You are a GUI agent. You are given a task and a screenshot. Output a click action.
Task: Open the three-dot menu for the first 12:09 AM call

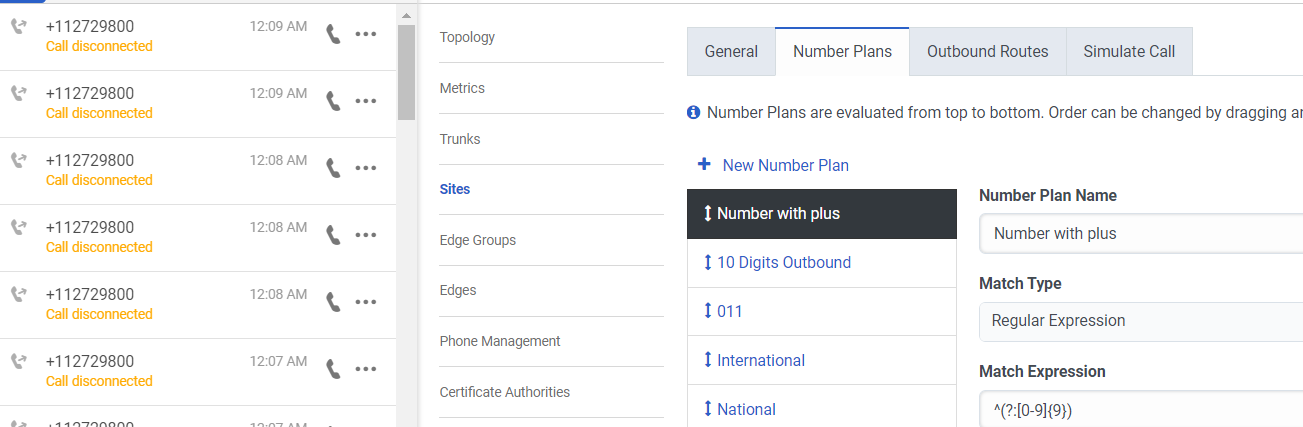pyautogui.click(x=366, y=34)
